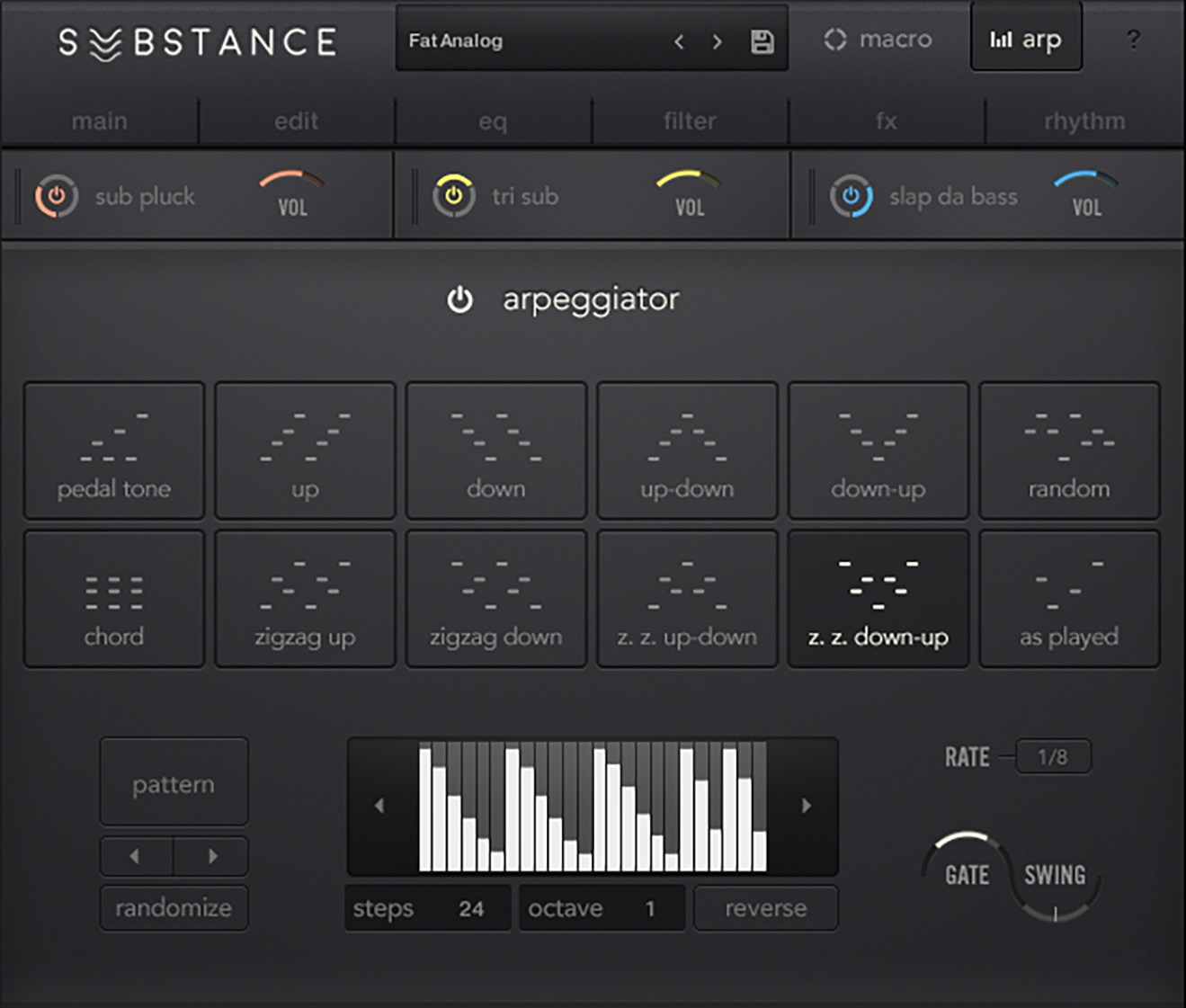Click the randomize button
Viewport: 1186px width, 1008px height.
173,907
